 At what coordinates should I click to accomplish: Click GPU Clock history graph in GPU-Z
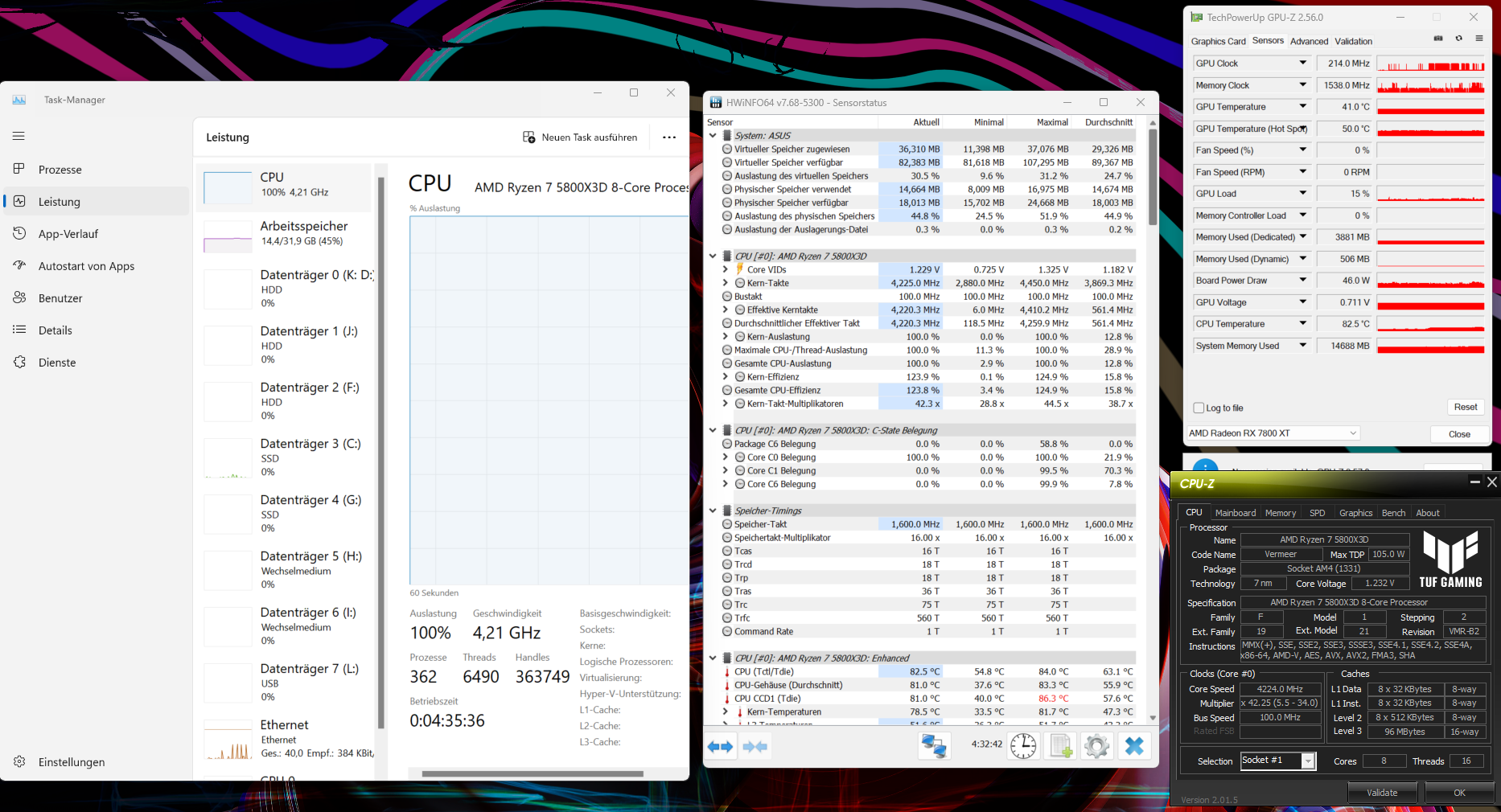1430,64
